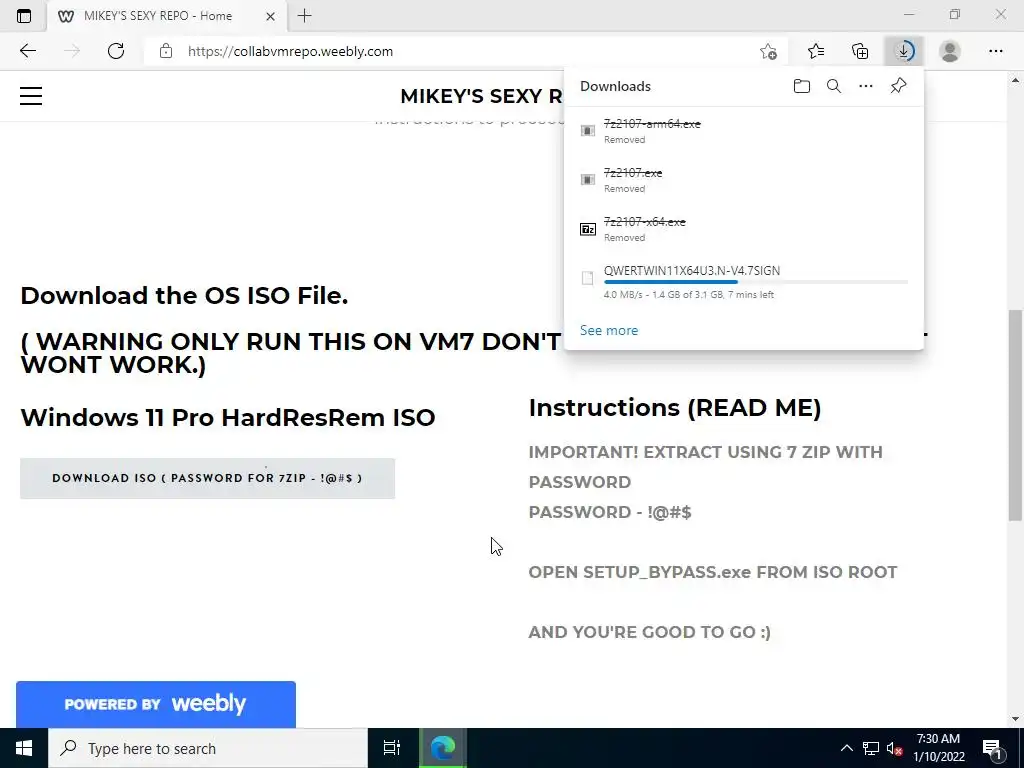This screenshot has width=1024, height=768.
Task: Select the removed 7z2107.exe download
Action: pyautogui.click(x=744, y=180)
